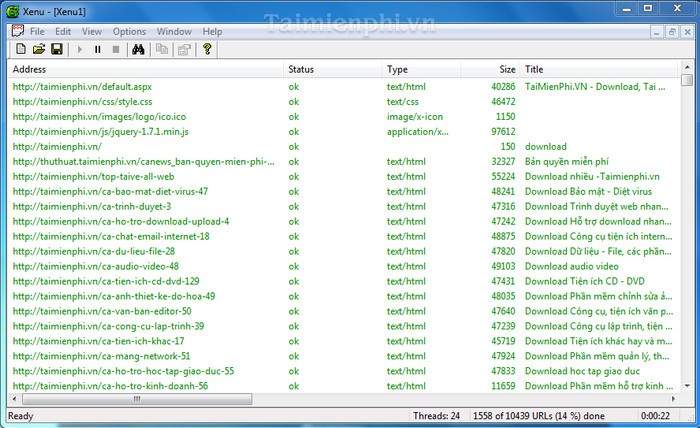The height and width of the screenshot is (428, 700).
Task: Click the Help question mark icon
Action: tap(207, 49)
